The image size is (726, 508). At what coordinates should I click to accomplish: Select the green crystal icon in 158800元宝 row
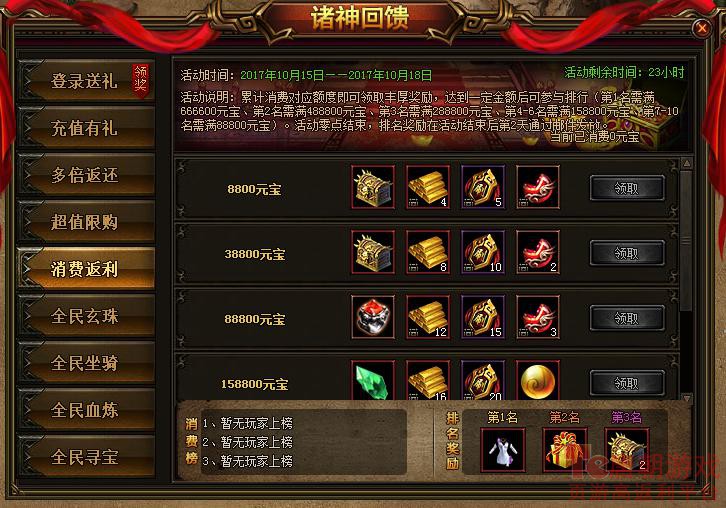[x=373, y=380]
